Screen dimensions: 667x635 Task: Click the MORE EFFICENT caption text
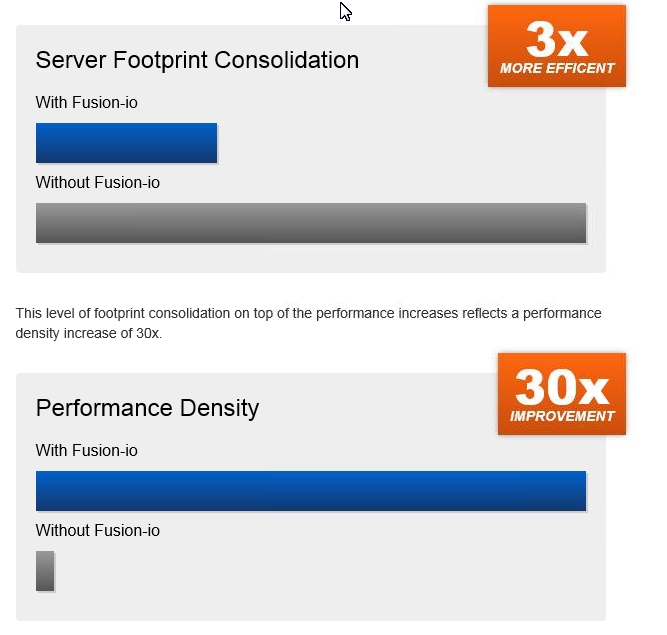[x=557, y=68]
